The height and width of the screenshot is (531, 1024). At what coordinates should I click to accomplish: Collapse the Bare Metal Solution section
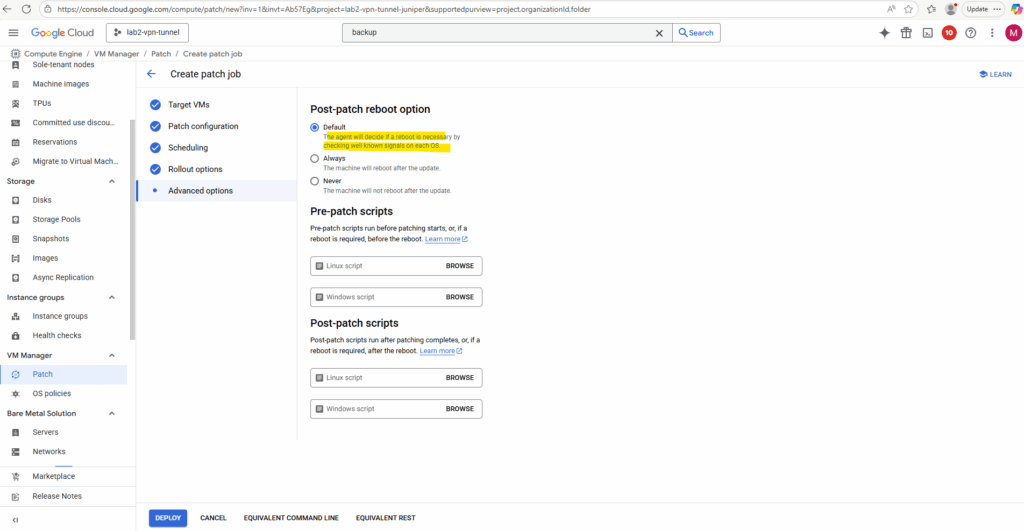click(112, 414)
